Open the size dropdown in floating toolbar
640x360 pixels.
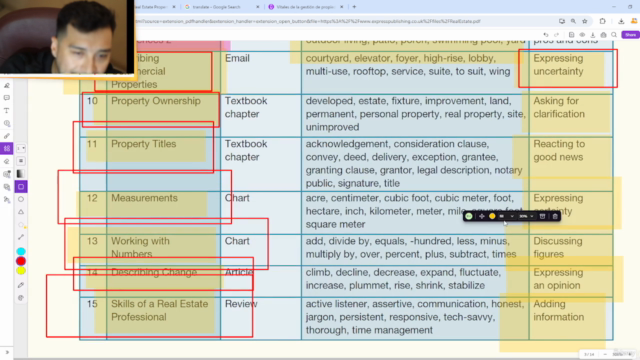[506, 216]
